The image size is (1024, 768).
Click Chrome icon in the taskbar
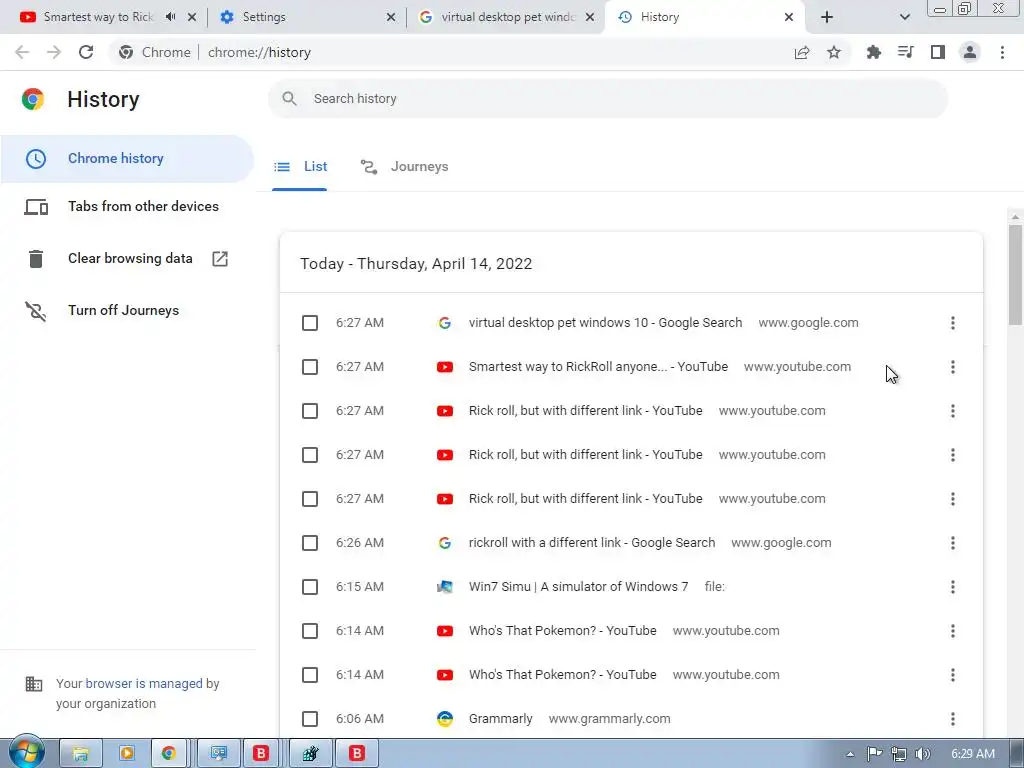point(169,754)
